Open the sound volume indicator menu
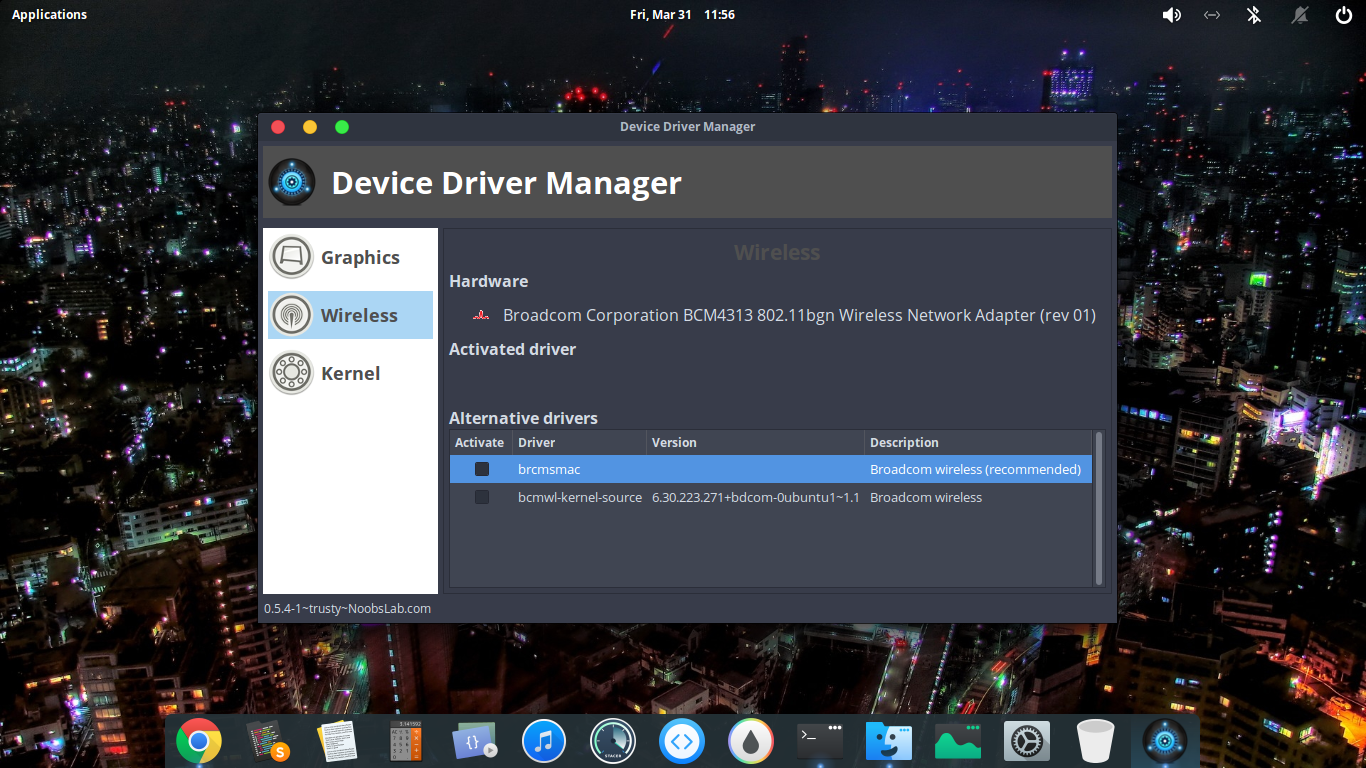1366x768 pixels. pos(1171,15)
